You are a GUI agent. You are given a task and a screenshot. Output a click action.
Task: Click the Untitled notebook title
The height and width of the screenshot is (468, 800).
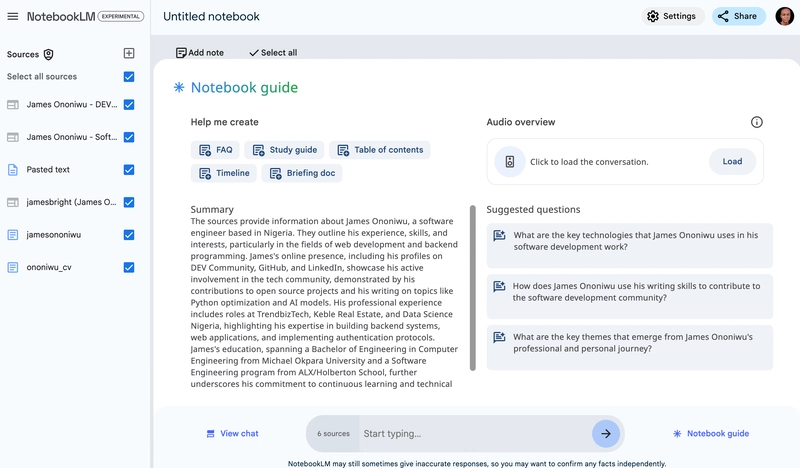pos(211,16)
